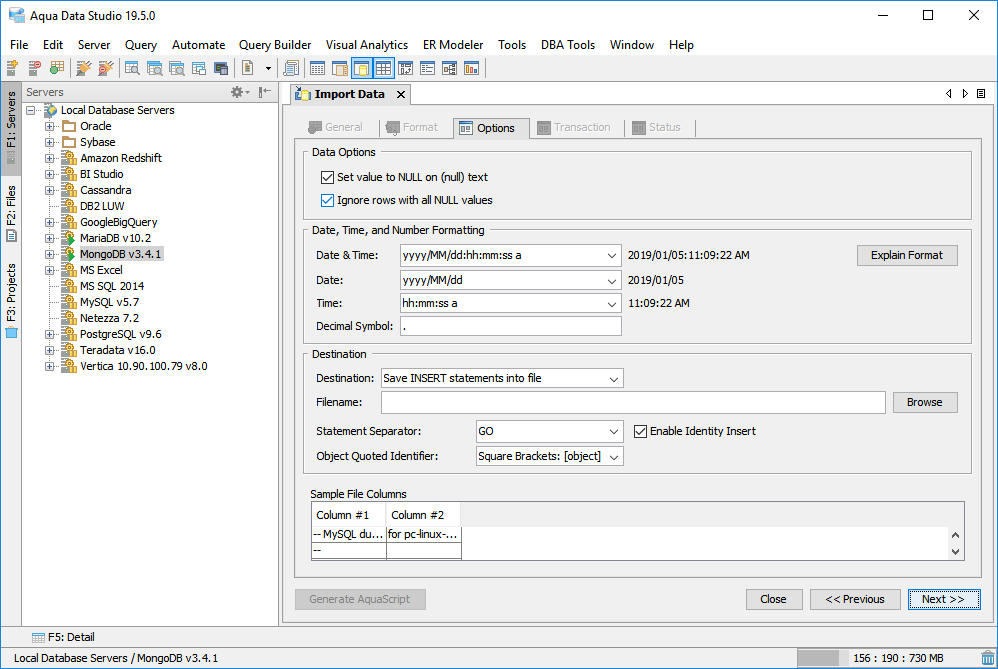
Task: Click the Decimal Symbol input field
Action: (x=510, y=326)
